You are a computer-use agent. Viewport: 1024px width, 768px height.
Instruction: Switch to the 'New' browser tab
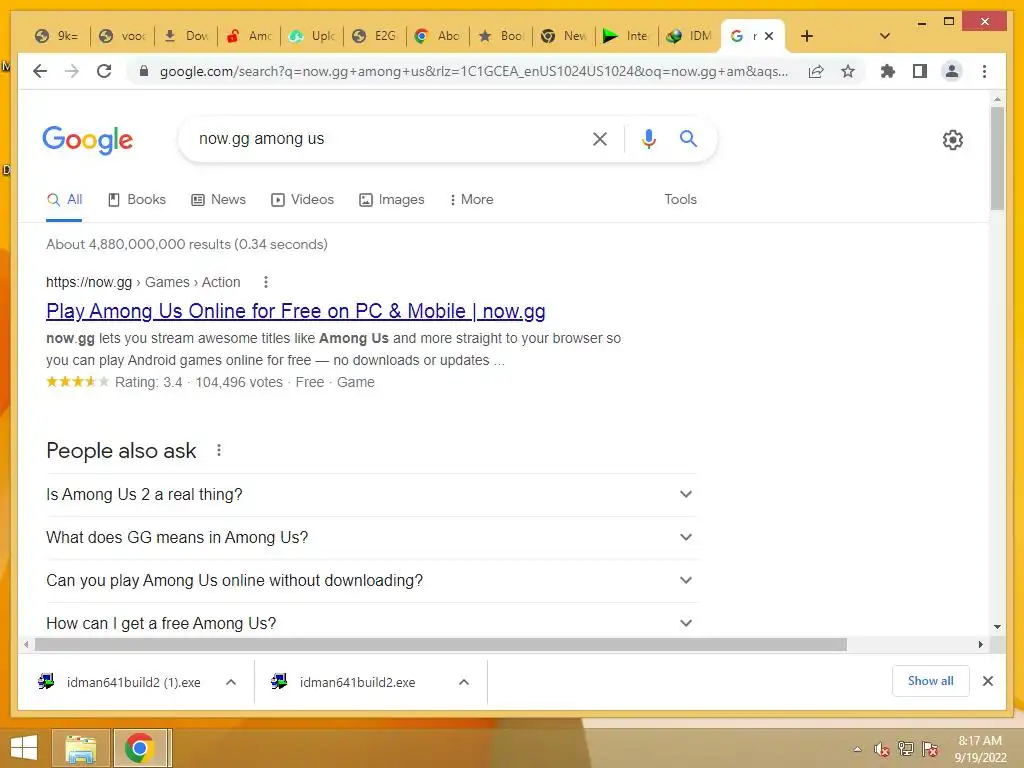point(565,36)
